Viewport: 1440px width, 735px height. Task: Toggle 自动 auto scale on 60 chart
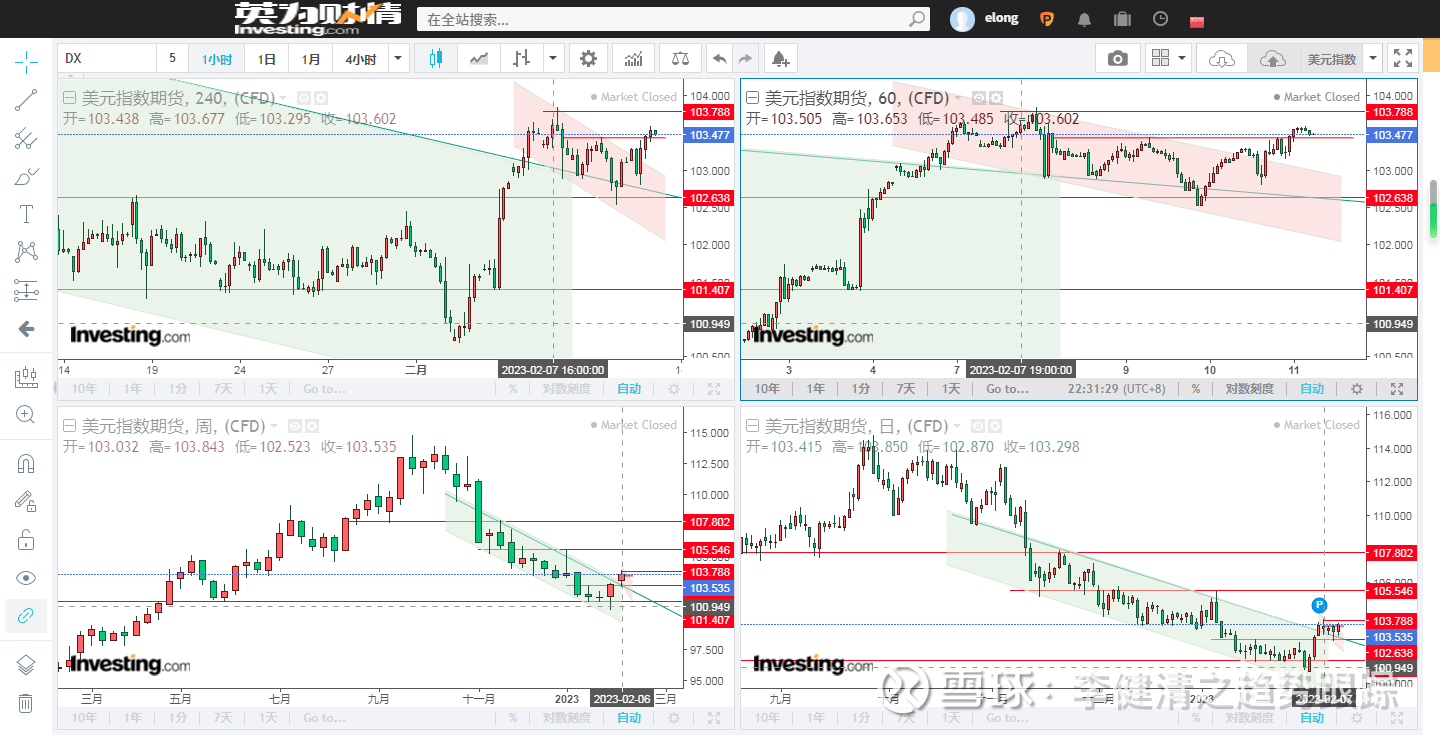(1312, 389)
